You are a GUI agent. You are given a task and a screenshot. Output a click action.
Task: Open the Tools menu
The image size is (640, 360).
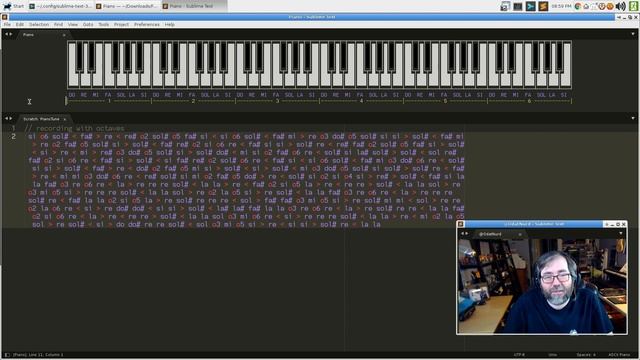click(104, 24)
